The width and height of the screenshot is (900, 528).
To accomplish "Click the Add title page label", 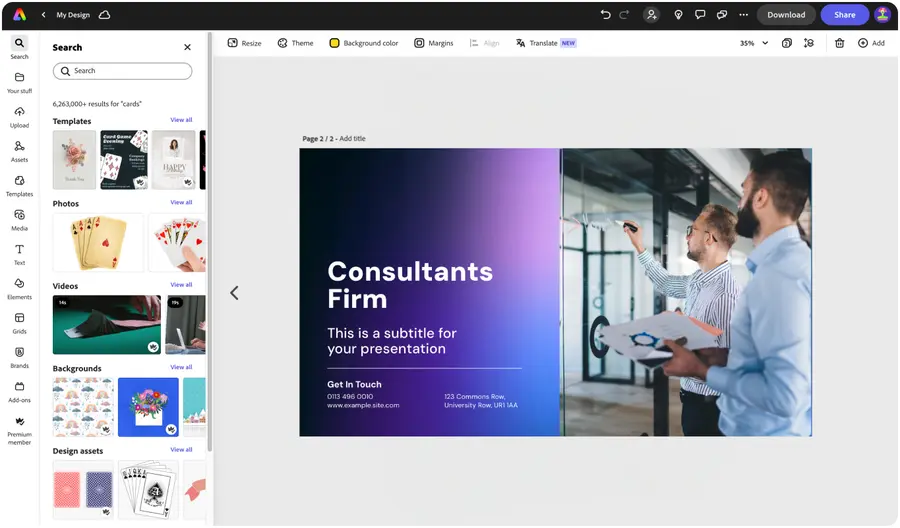I will [x=352, y=139].
